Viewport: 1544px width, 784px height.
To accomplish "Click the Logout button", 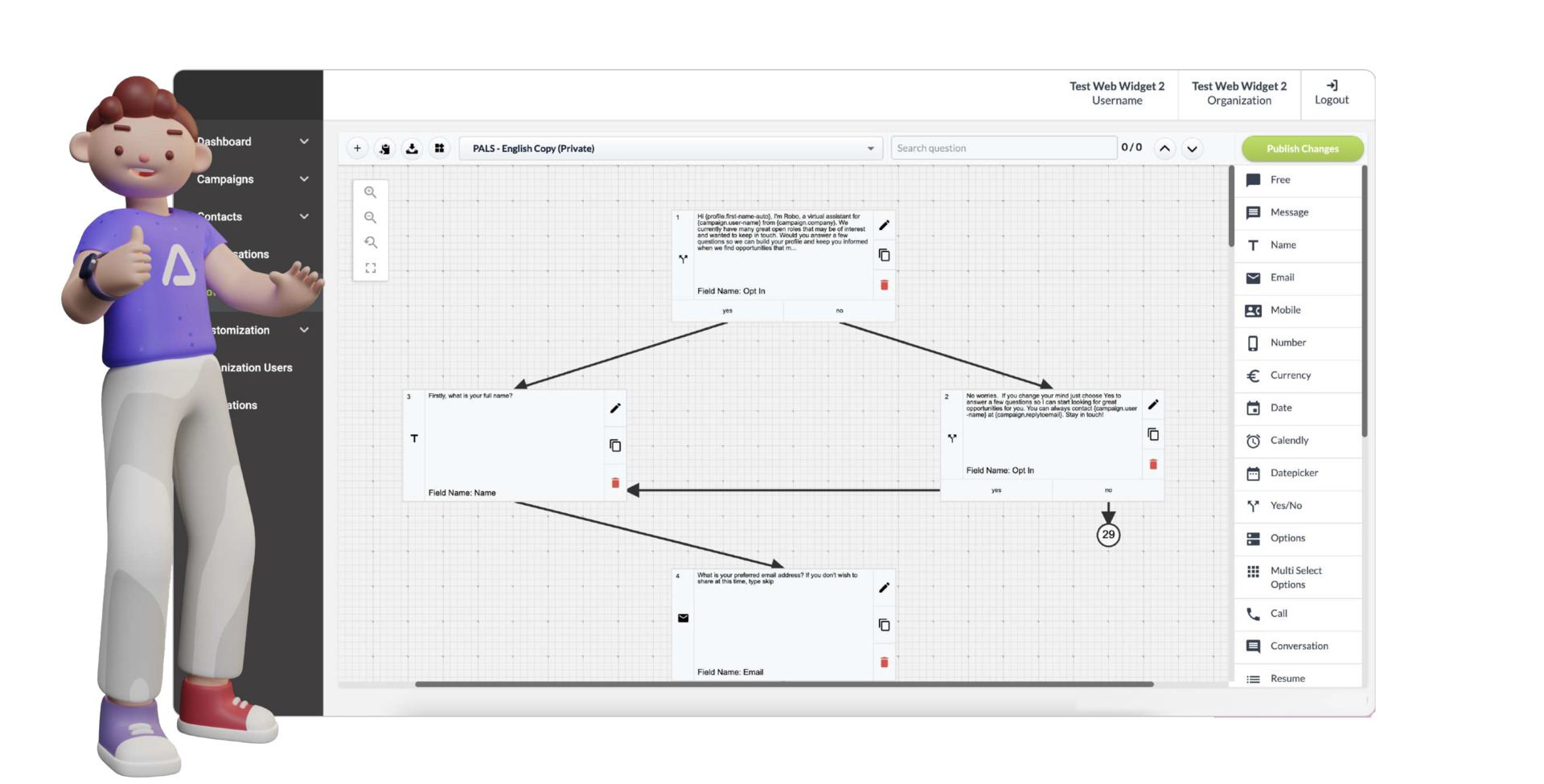I will [x=1331, y=92].
